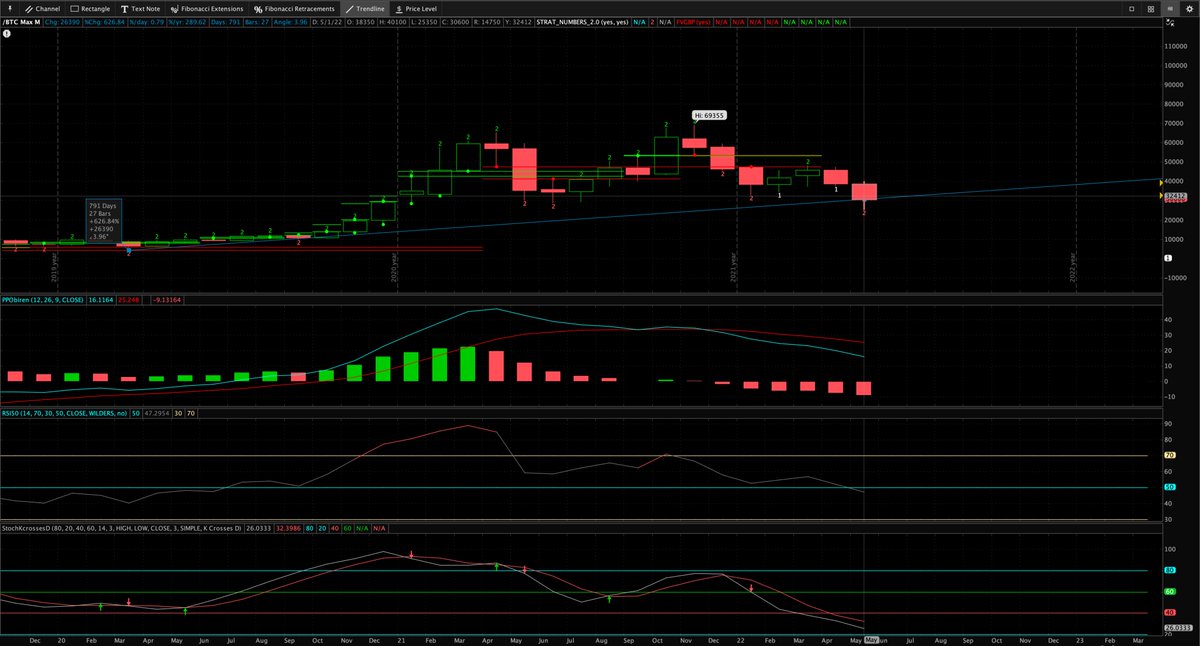Click the highlighted May date on the time axis

pyautogui.click(x=871, y=640)
